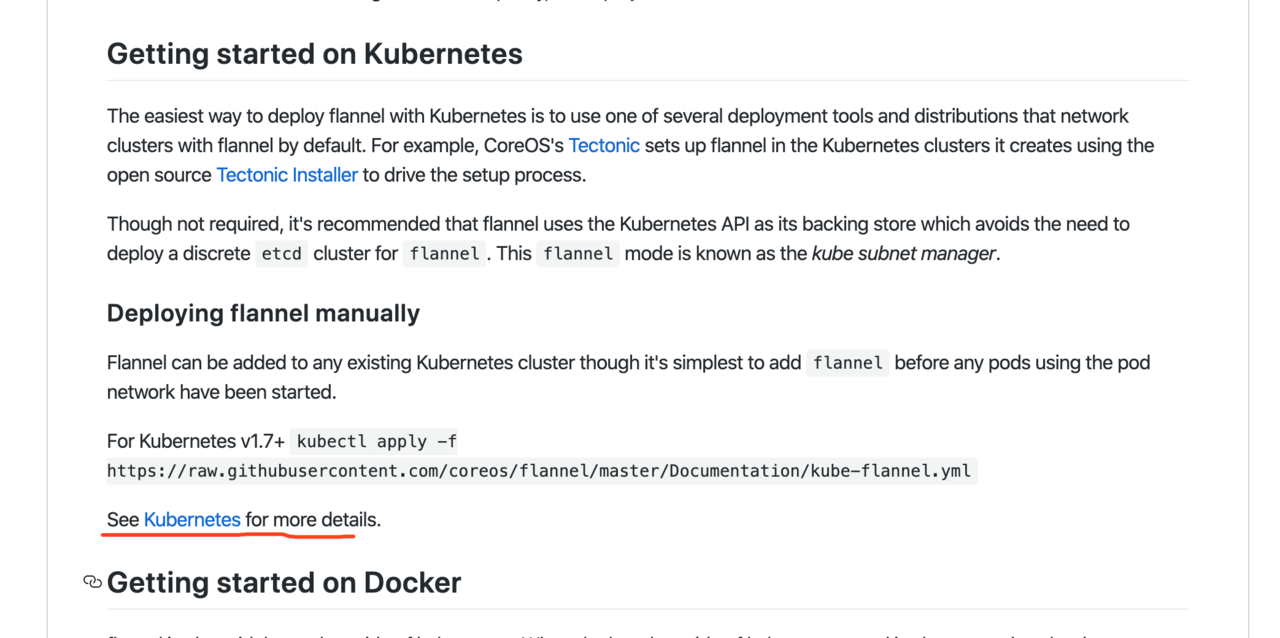Click 'for more details.' text after Kubernetes link
Screen dimensions: 1280x638
coord(313,520)
